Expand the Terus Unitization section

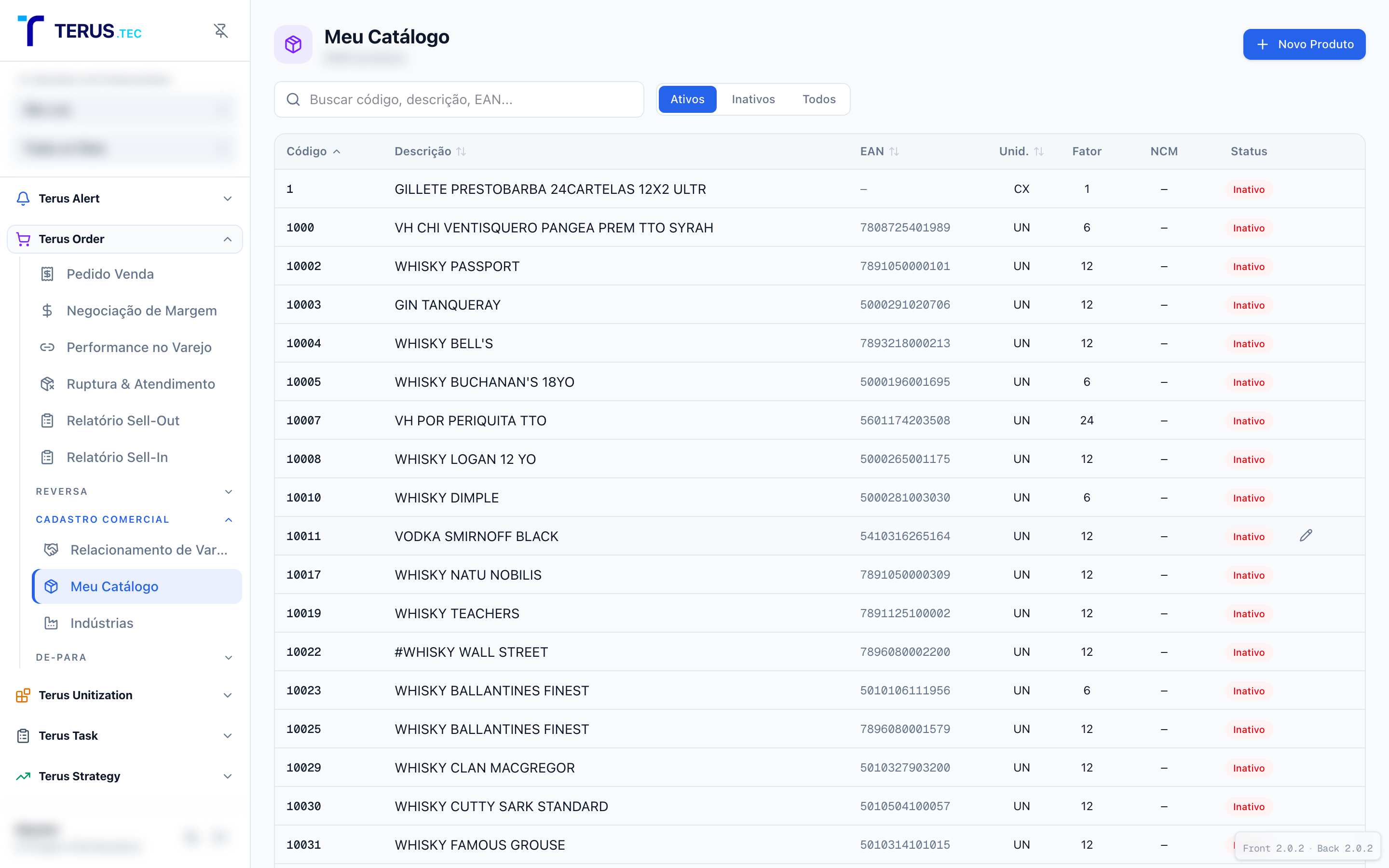(228, 695)
